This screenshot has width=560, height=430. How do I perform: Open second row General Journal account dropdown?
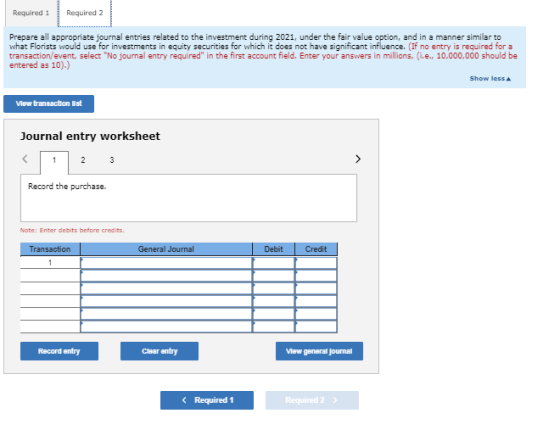pos(166,276)
